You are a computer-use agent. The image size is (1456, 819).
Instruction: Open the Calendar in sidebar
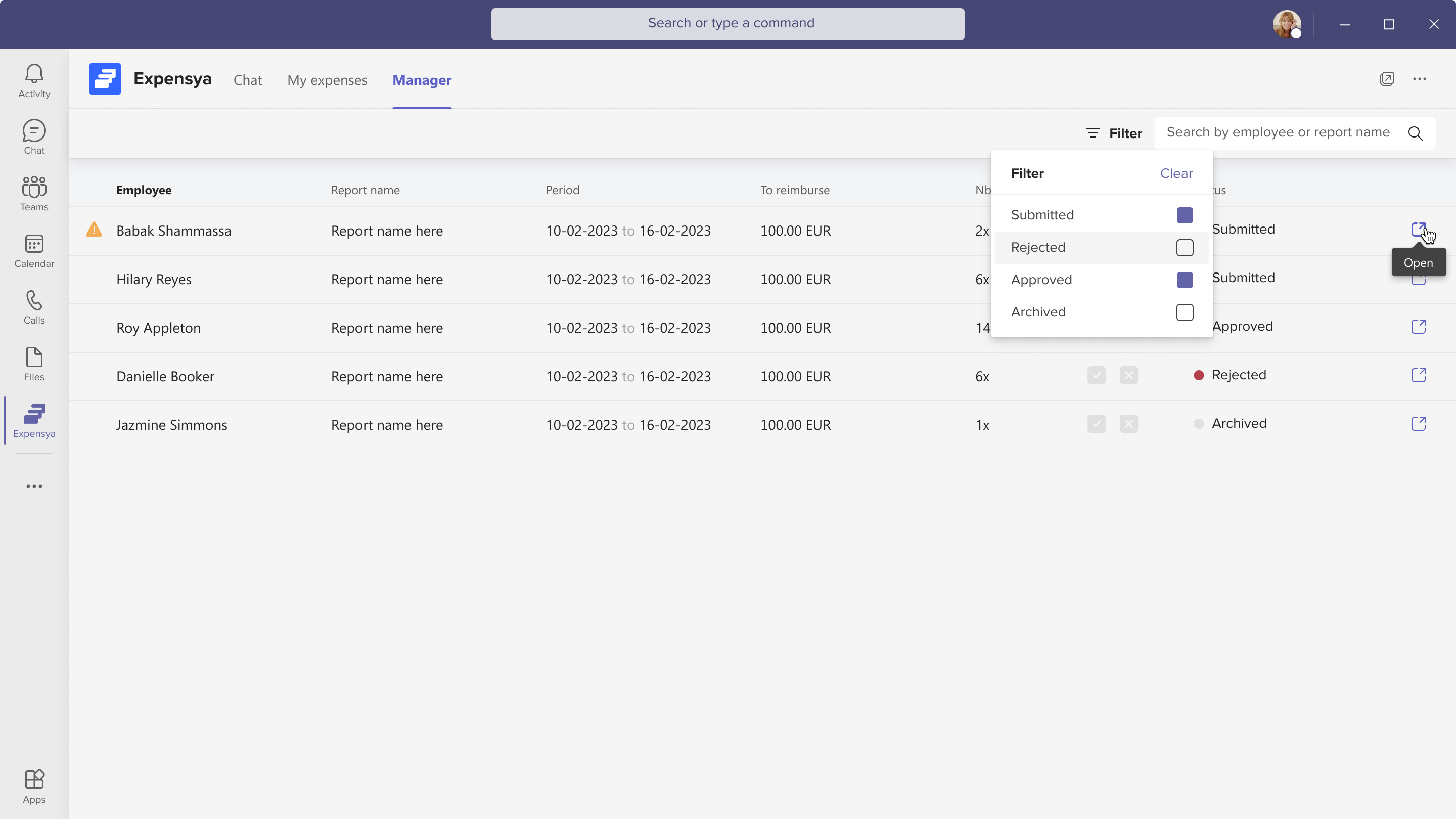[x=34, y=250]
